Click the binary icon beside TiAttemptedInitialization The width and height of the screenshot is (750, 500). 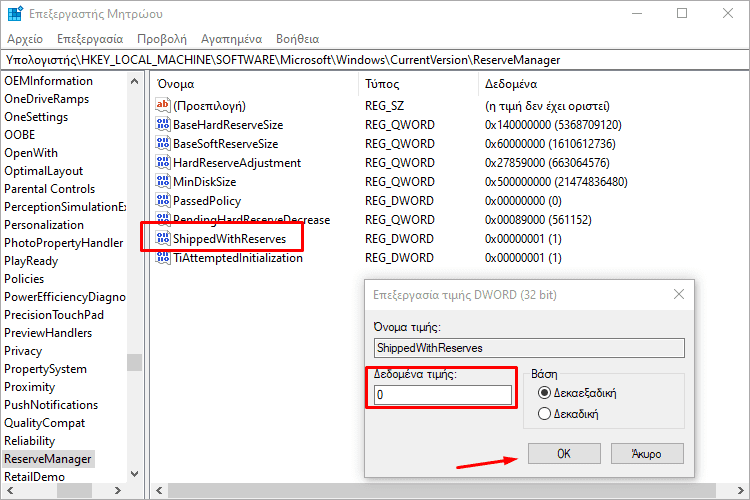tap(163, 257)
